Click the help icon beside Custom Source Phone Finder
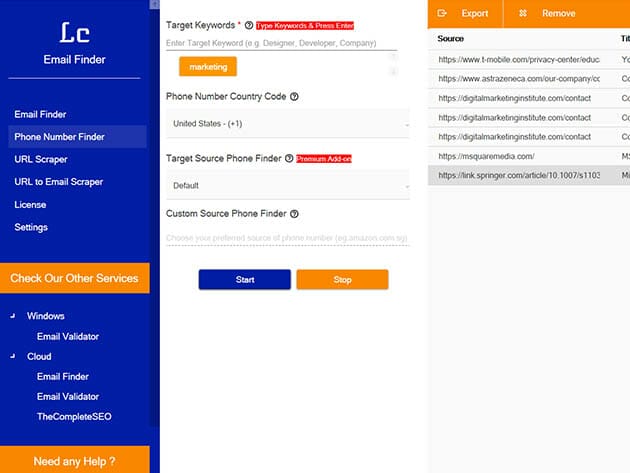Viewport: 630px width, 473px height. pyautogui.click(x=294, y=214)
